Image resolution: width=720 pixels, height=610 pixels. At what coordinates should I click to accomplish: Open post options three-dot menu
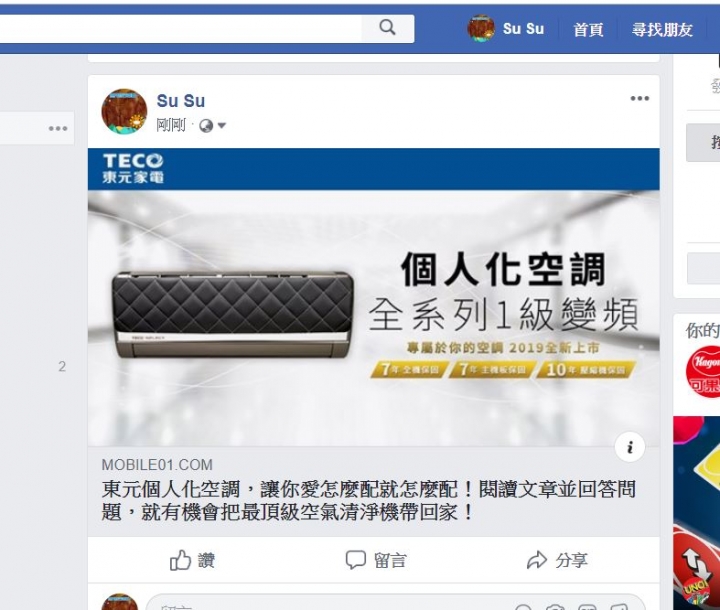[640, 98]
